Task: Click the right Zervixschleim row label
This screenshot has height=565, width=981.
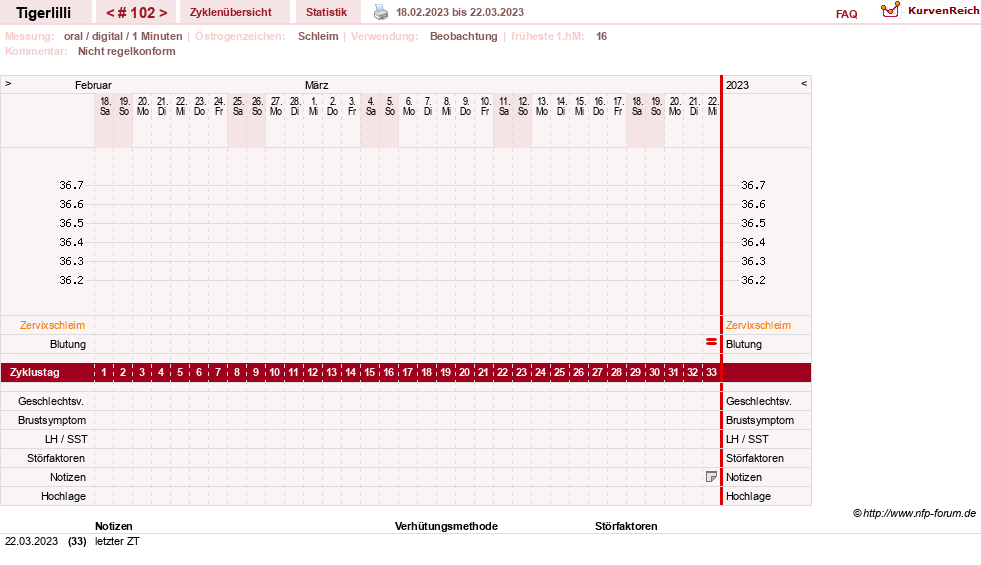Action: click(x=758, y=325)
